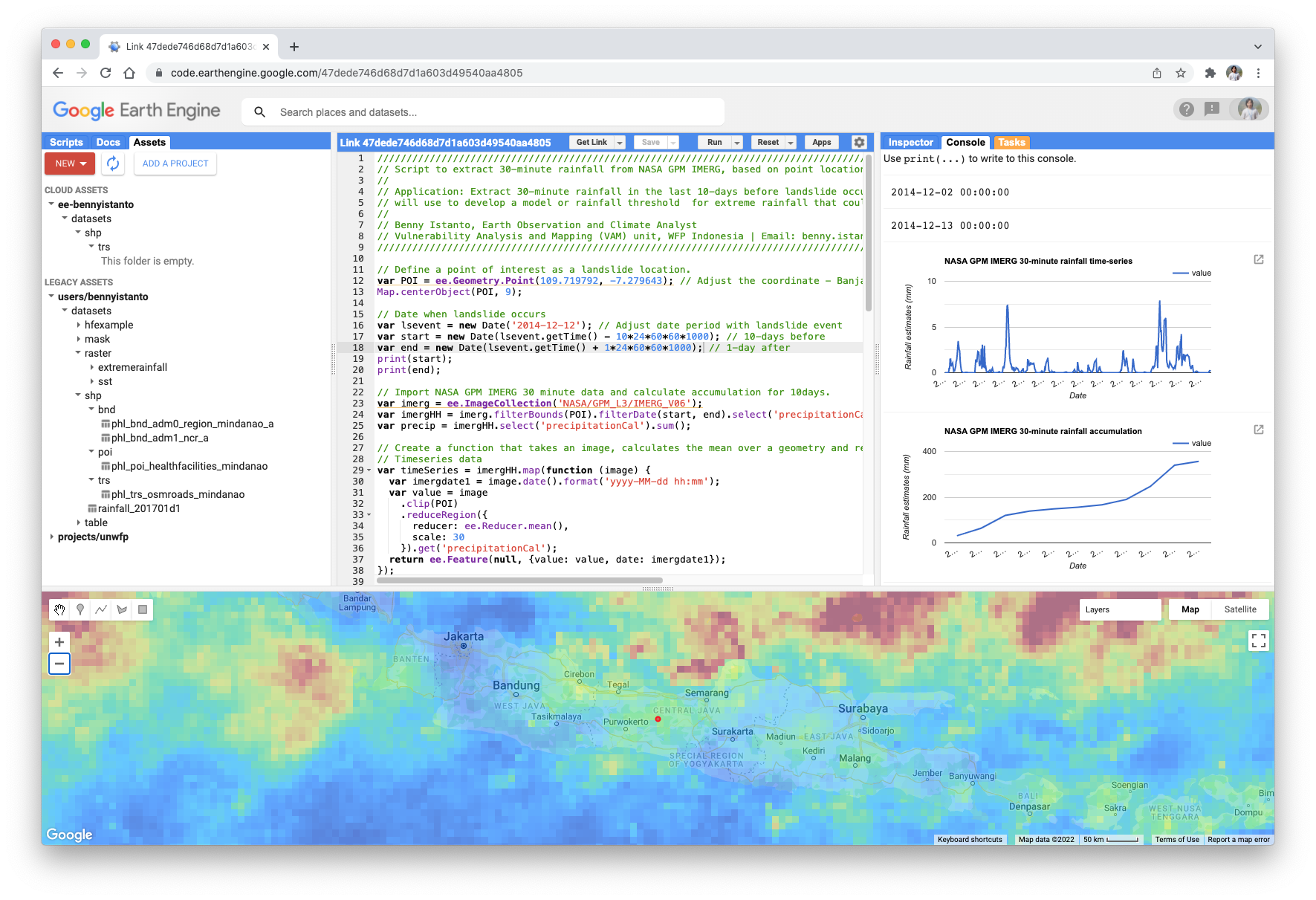The image size is (1316, 900).
Task: Zoom out on the map
Action: tap(59, 664)
